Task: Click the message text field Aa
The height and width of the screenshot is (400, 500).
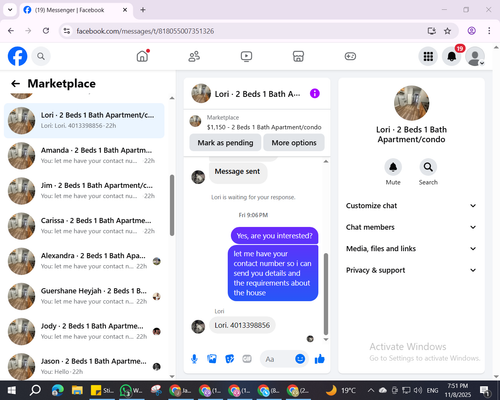Action: click(x=278, y=359)
